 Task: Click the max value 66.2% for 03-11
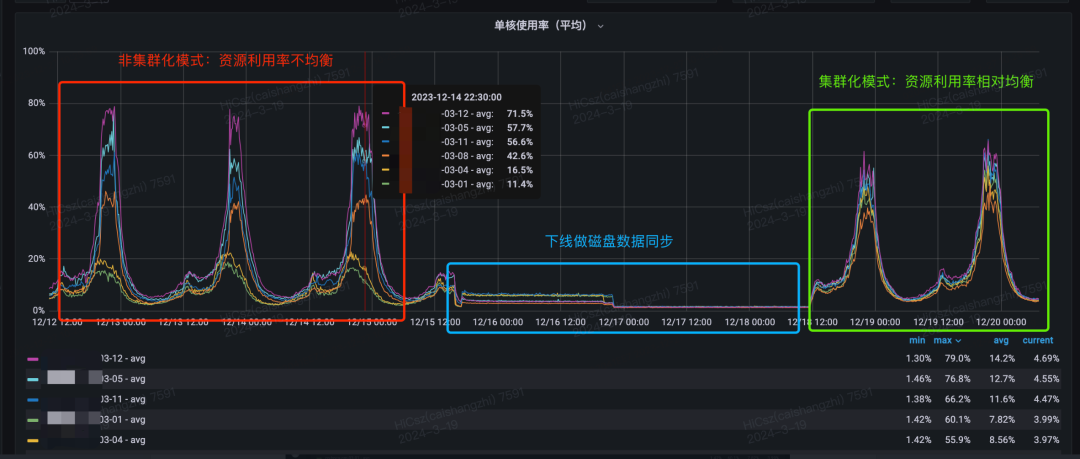tap(958, 399)
